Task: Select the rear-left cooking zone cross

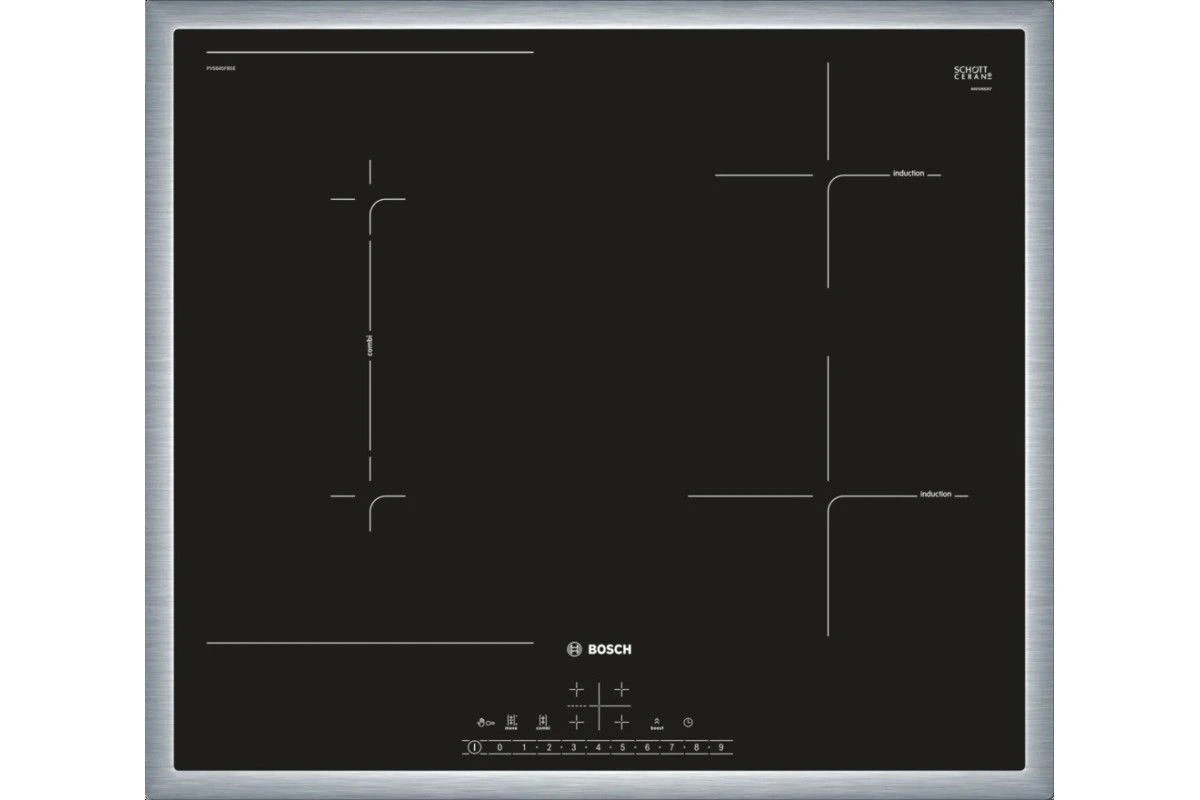Action: [576, 689]
